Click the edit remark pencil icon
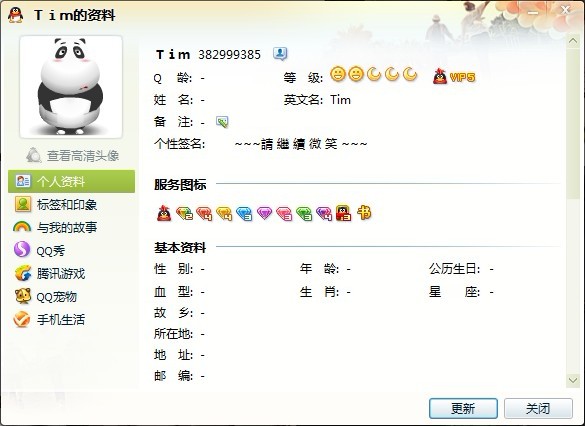The height and width of the screenshot is (426, 585). 222,122
